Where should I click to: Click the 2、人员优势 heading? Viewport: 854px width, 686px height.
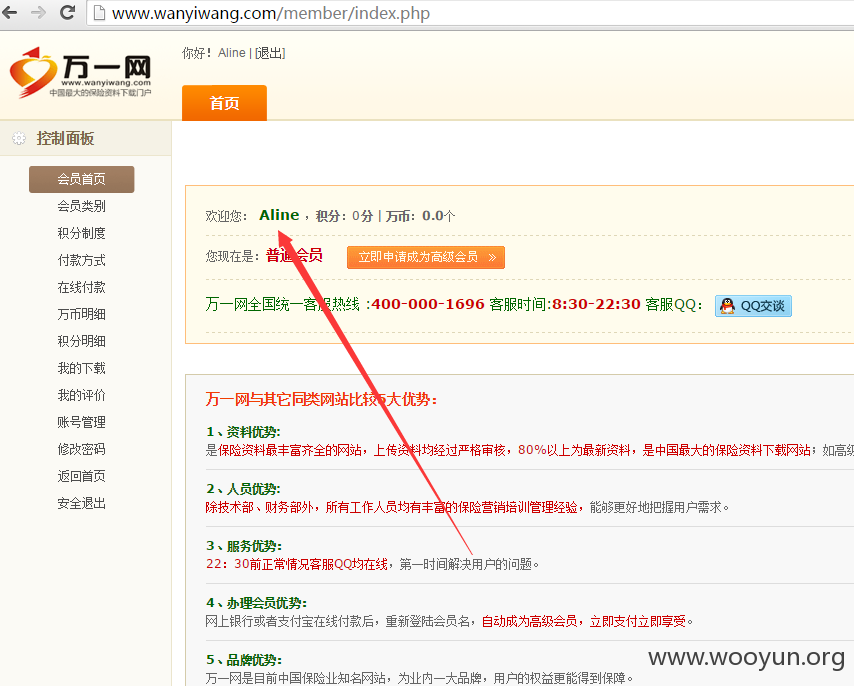tap(243, 489)
